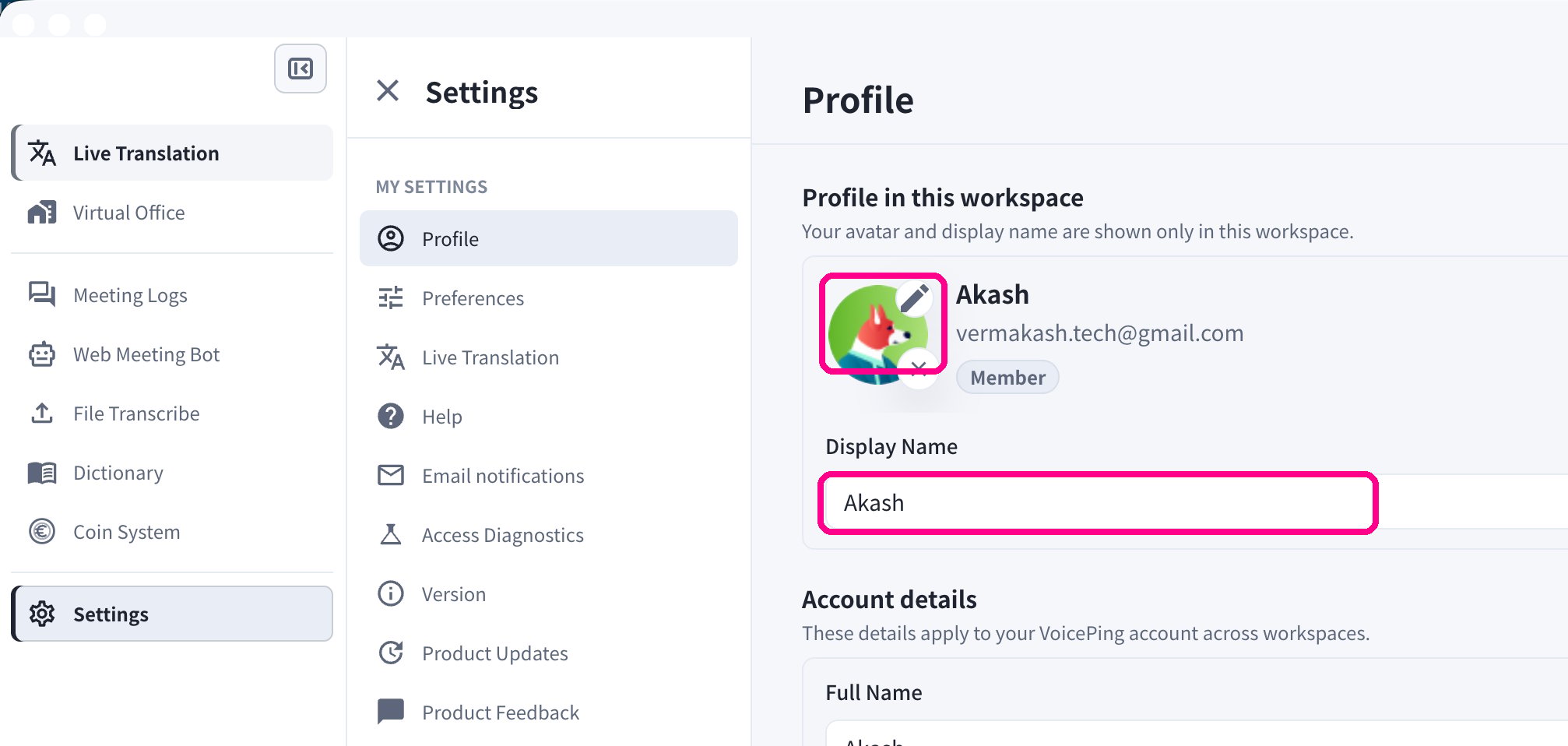Close the Settings panel with X

pos(388,91)
